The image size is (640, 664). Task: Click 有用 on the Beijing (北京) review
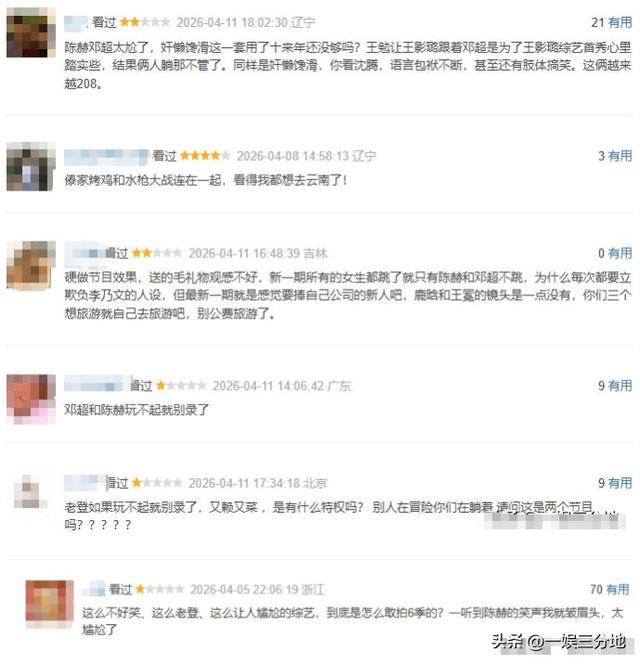[x=620, y=483]
